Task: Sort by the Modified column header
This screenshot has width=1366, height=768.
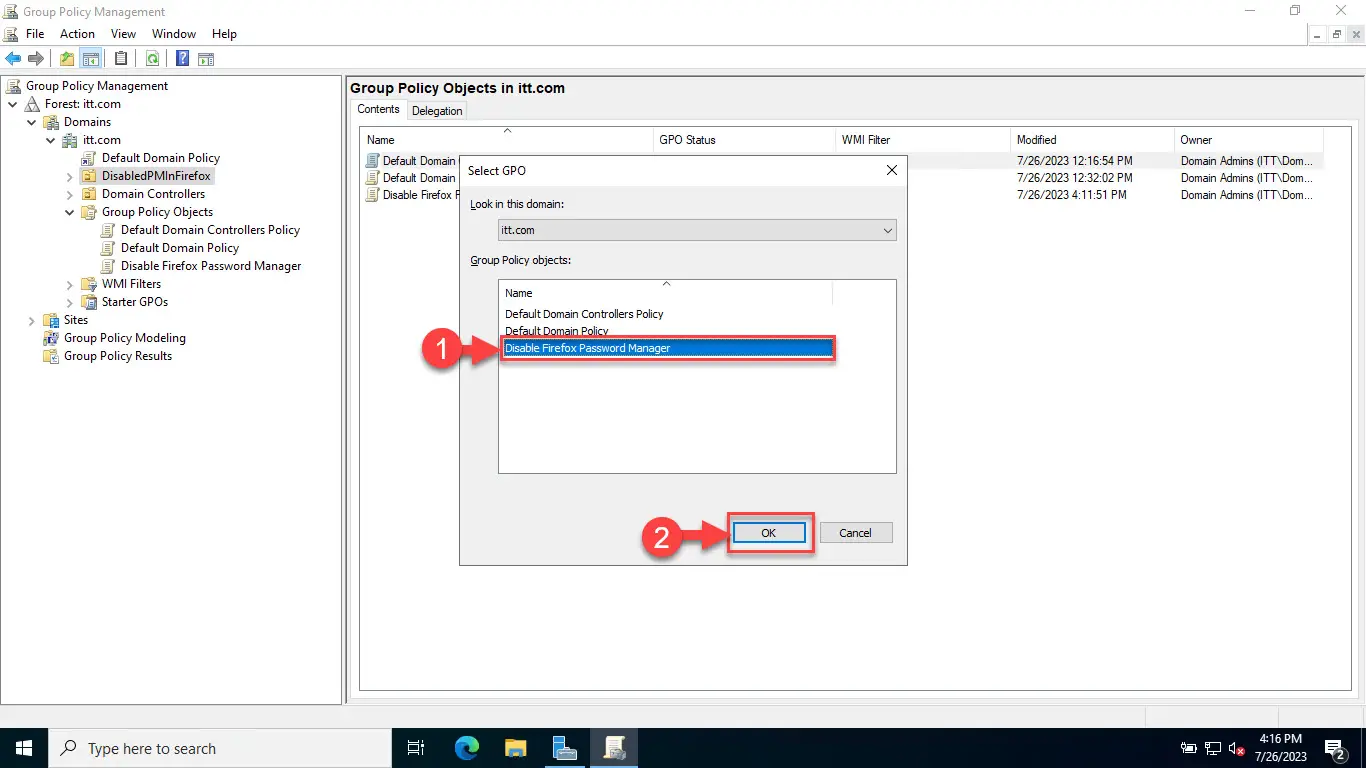Action: pyautogui.click(x=1092, y=140)
